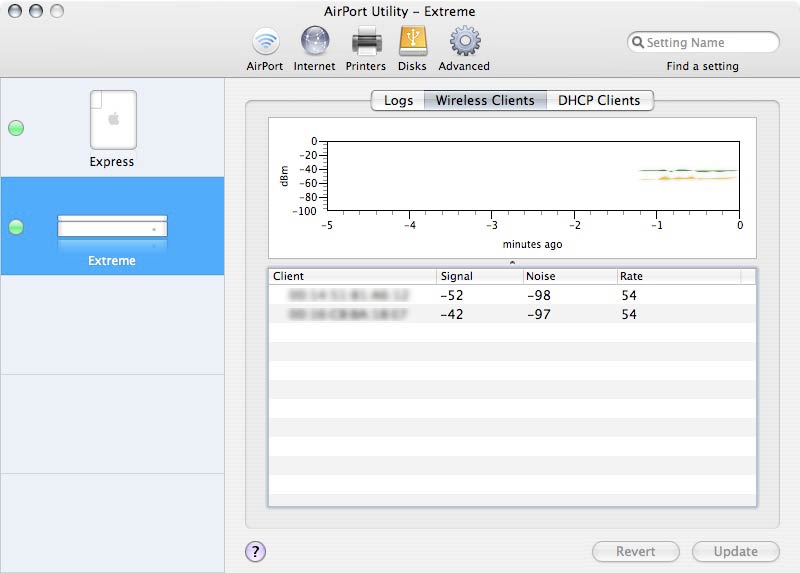Screen dimensions: 800x573
Task: Select signal value -42
Action: click(452, 314)
